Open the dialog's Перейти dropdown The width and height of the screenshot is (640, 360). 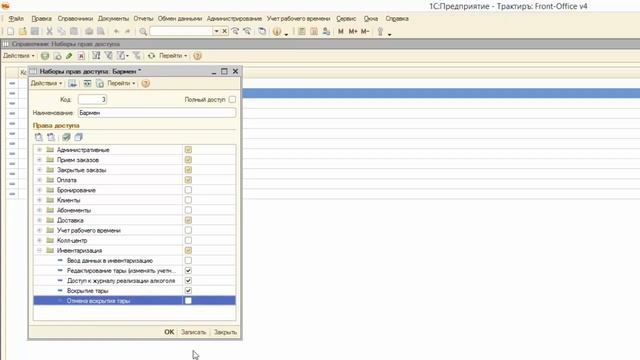coord(121,83)
